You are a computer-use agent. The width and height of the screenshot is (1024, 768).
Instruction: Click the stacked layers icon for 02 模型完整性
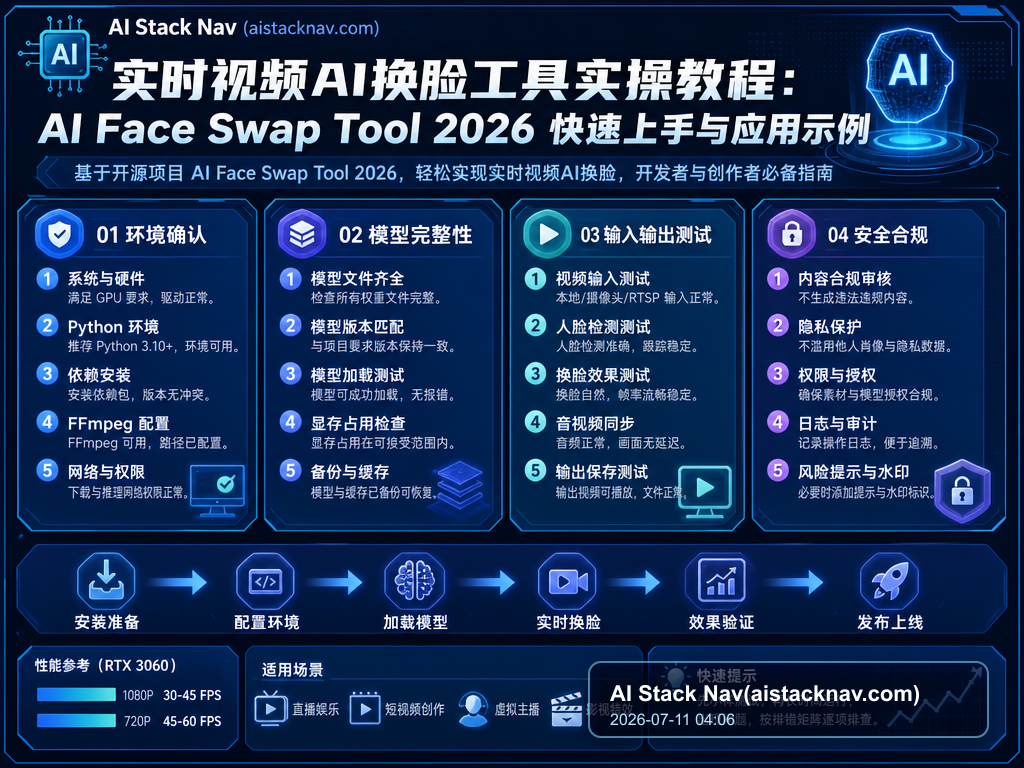[302, 234]
